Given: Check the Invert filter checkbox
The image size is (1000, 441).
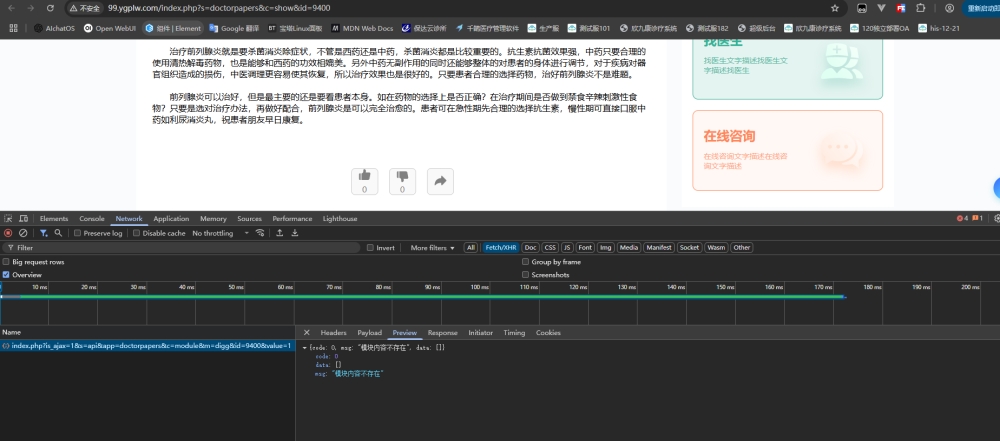Looking at the screenshot, I should pyautogui.click(x=370, y=248).
